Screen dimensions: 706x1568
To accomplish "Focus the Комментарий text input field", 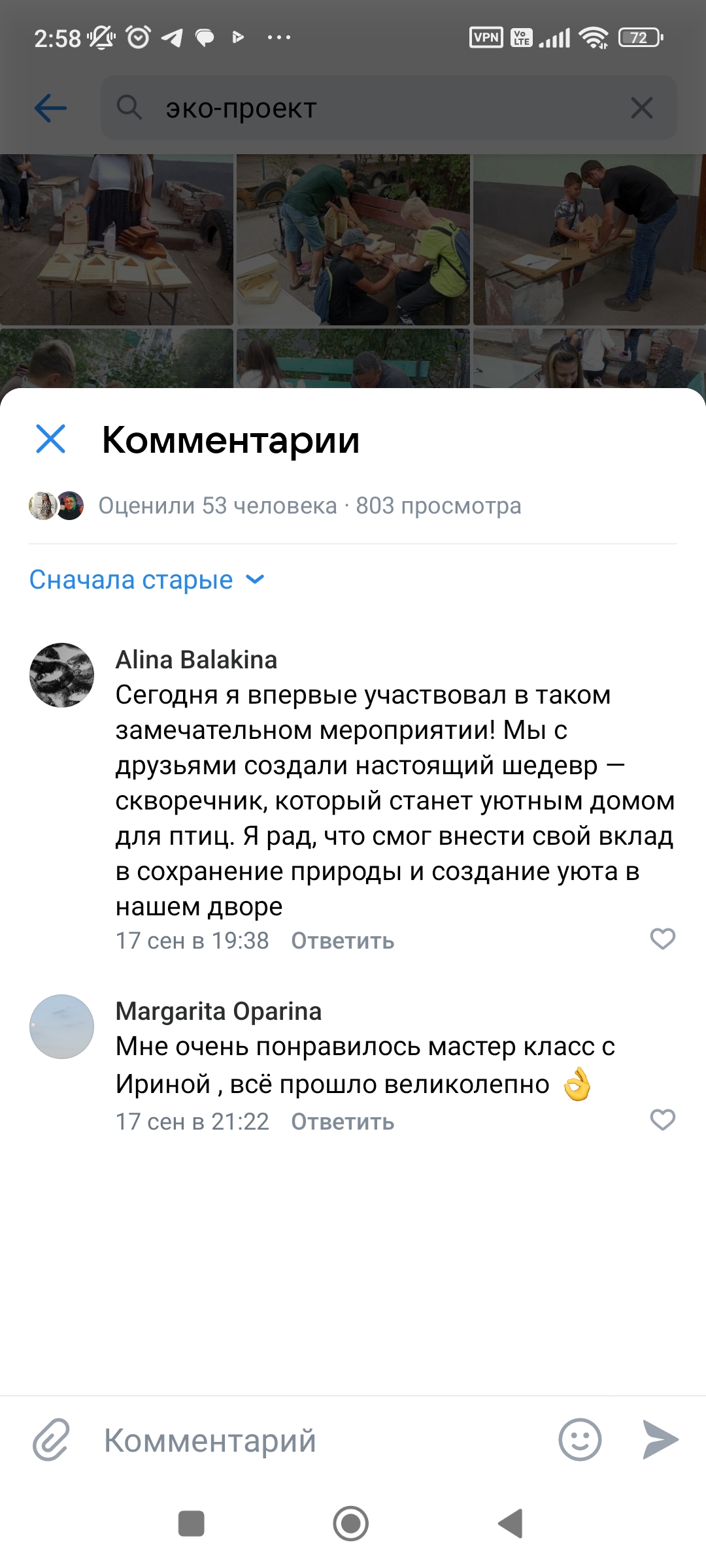I will pyautogui.click(x=320, y=1439).
